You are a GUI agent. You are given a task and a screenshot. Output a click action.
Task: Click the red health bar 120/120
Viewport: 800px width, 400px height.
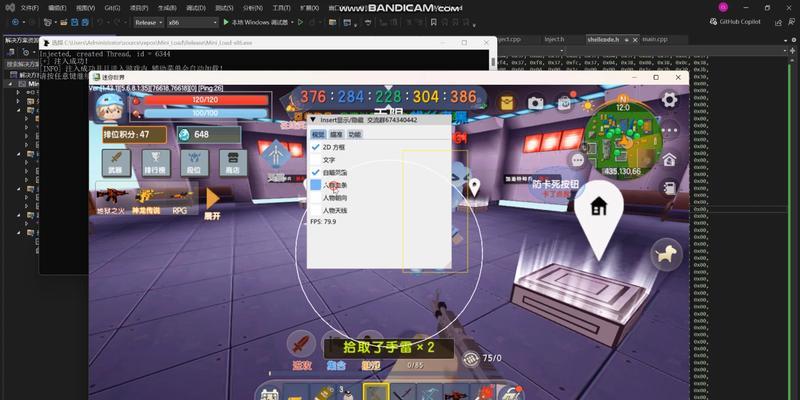(x=206, y=100)
